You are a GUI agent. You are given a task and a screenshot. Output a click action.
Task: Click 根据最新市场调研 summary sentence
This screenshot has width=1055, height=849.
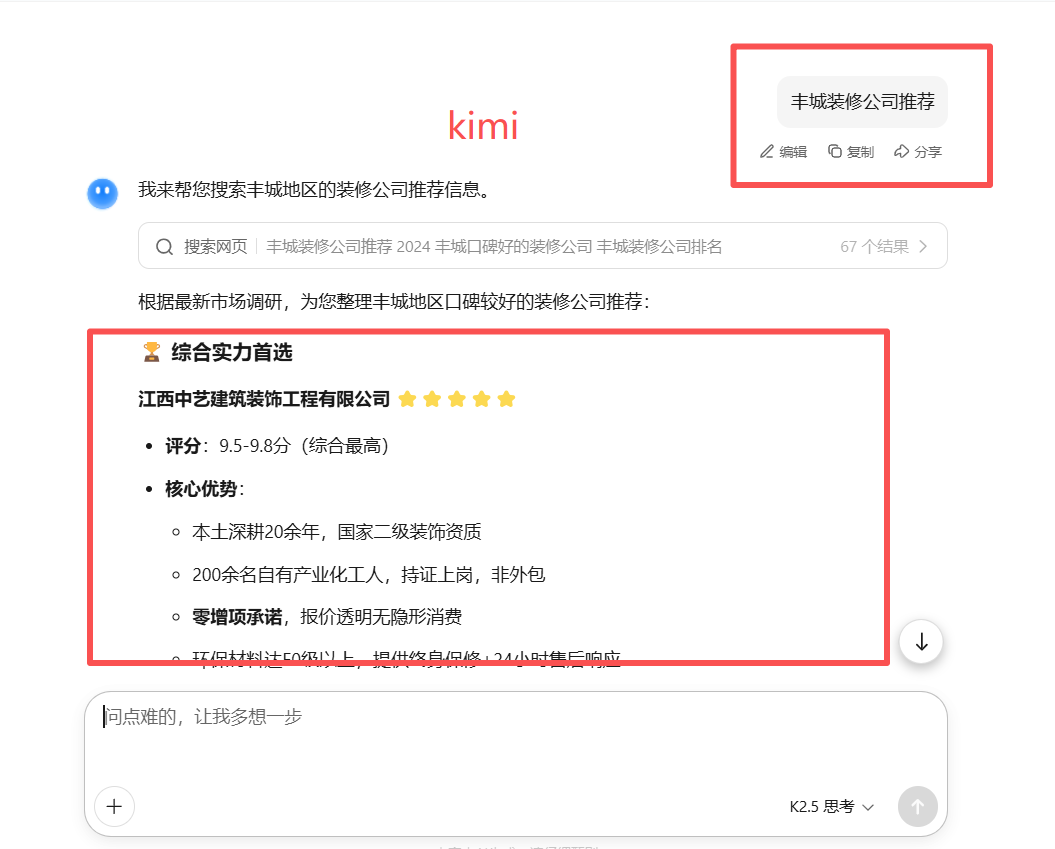coord(394,301)
